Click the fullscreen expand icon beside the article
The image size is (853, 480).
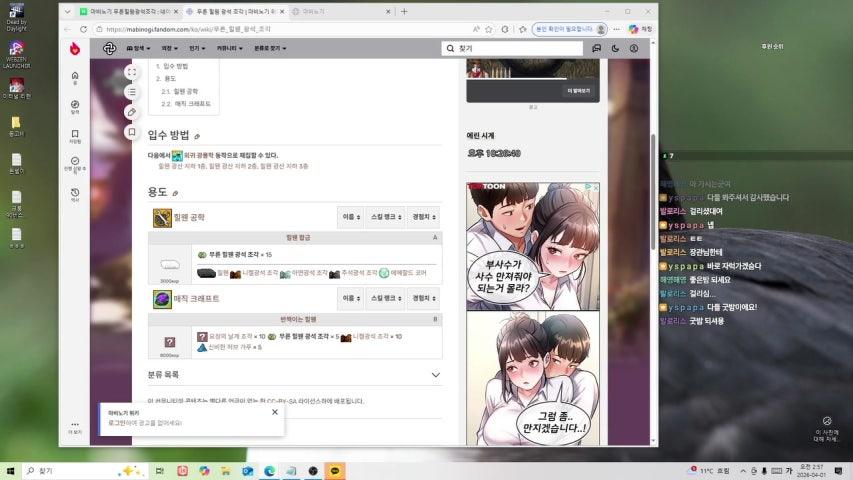tap(132, 72)
